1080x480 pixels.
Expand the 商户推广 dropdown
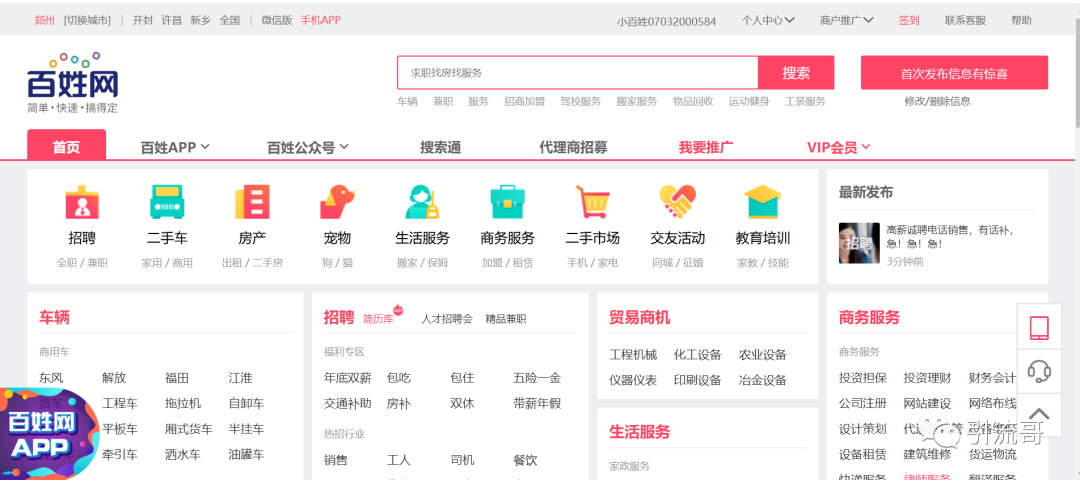[846, 20]
